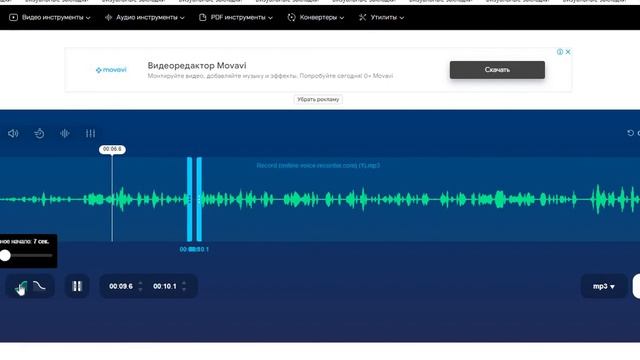
Task: Open the Аудио инструменты menu
Action: [x=144, y=18]
